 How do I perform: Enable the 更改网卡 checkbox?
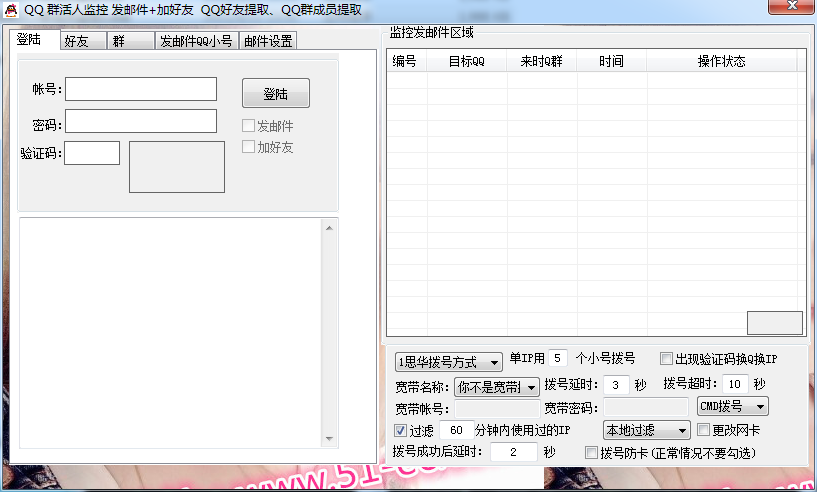coord(703,430)
